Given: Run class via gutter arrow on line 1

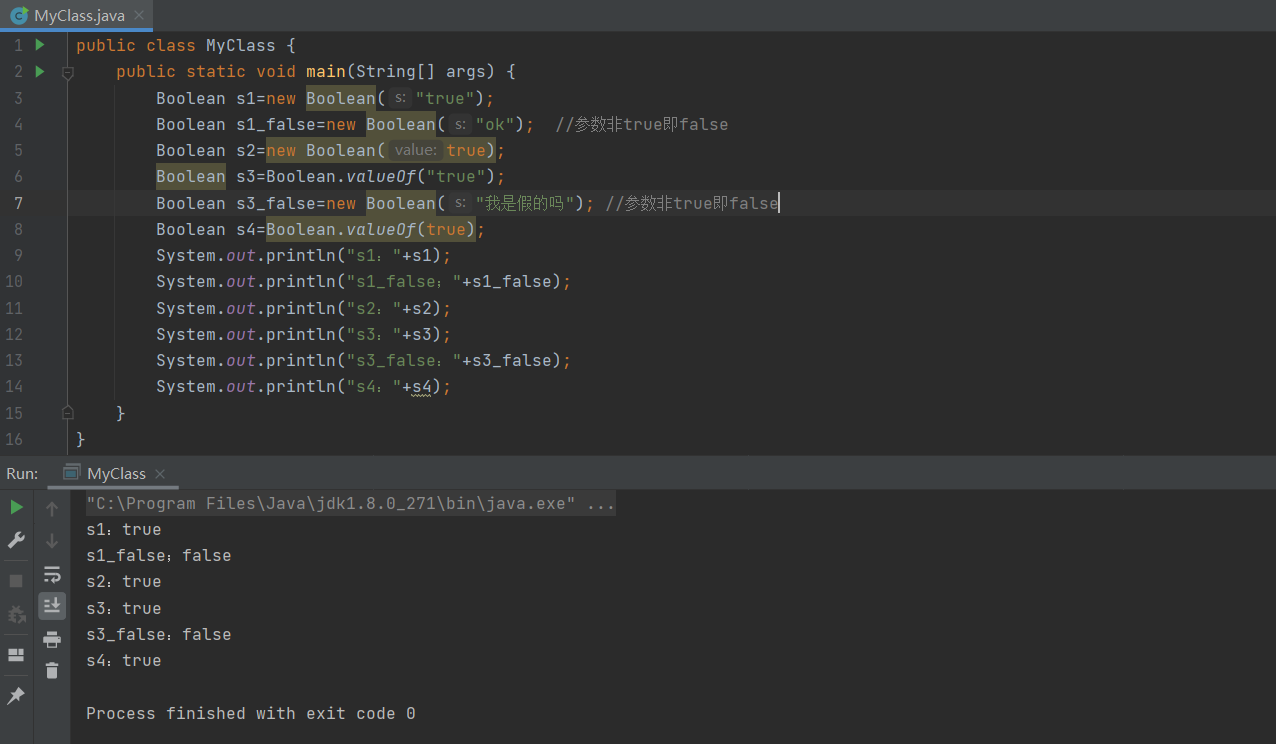Looking at the screenshot, I should [x=40, y=45].
